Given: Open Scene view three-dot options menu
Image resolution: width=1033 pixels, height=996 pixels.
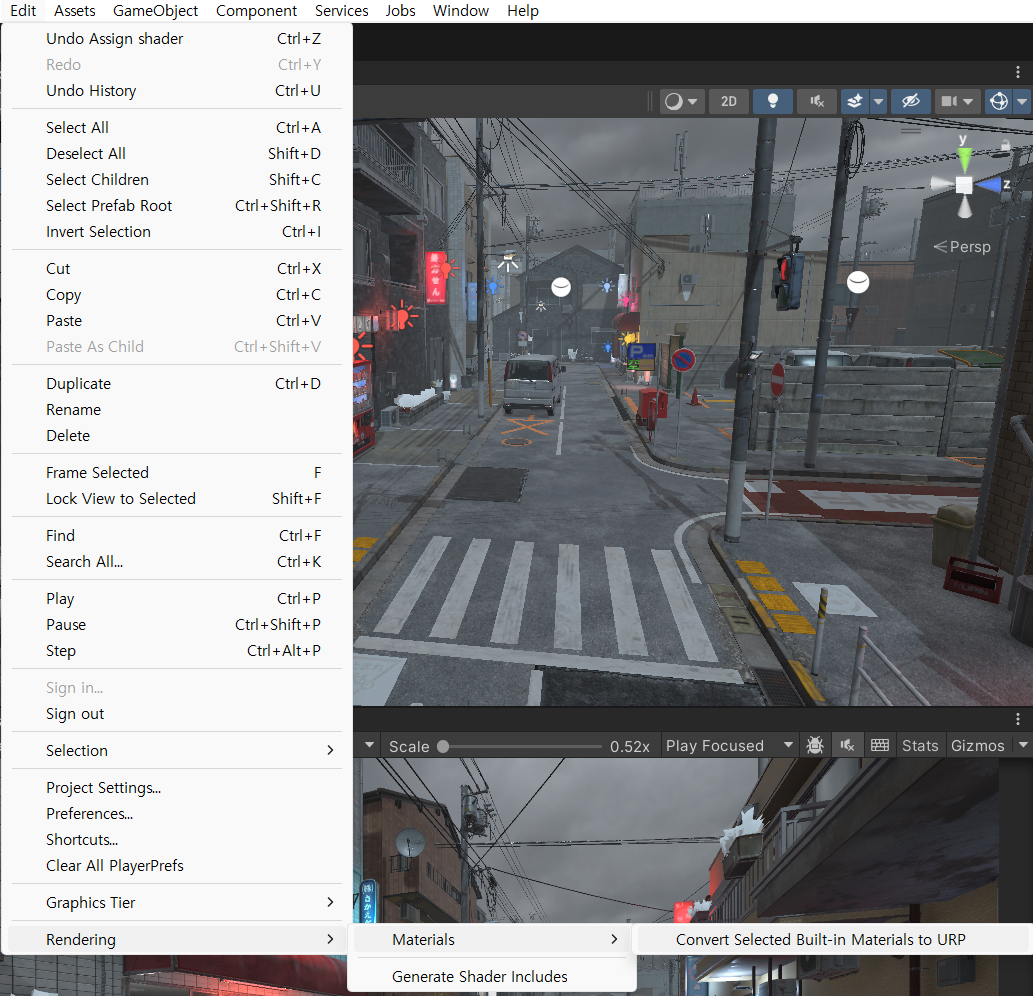Looking at the screenshot, I should (x=1018, y=72).
